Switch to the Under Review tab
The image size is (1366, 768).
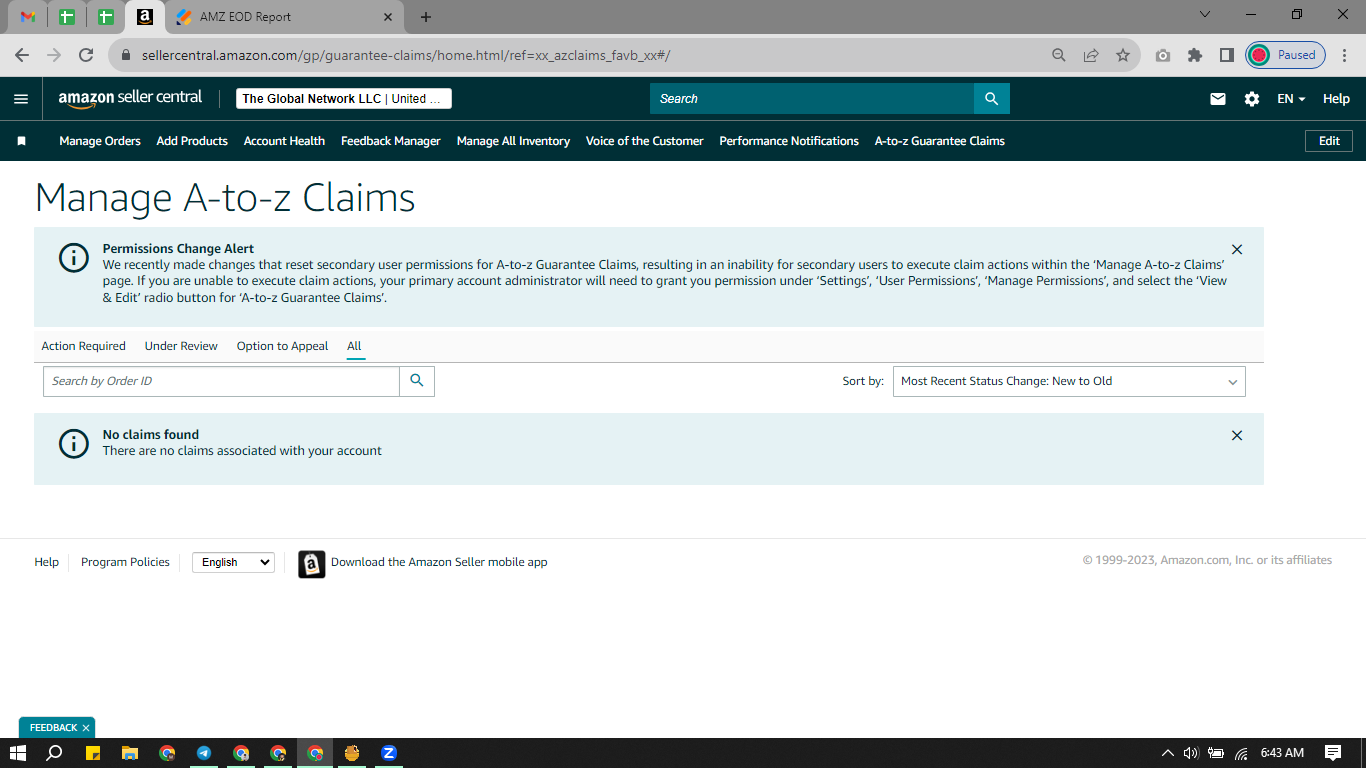tap(181, 346)
